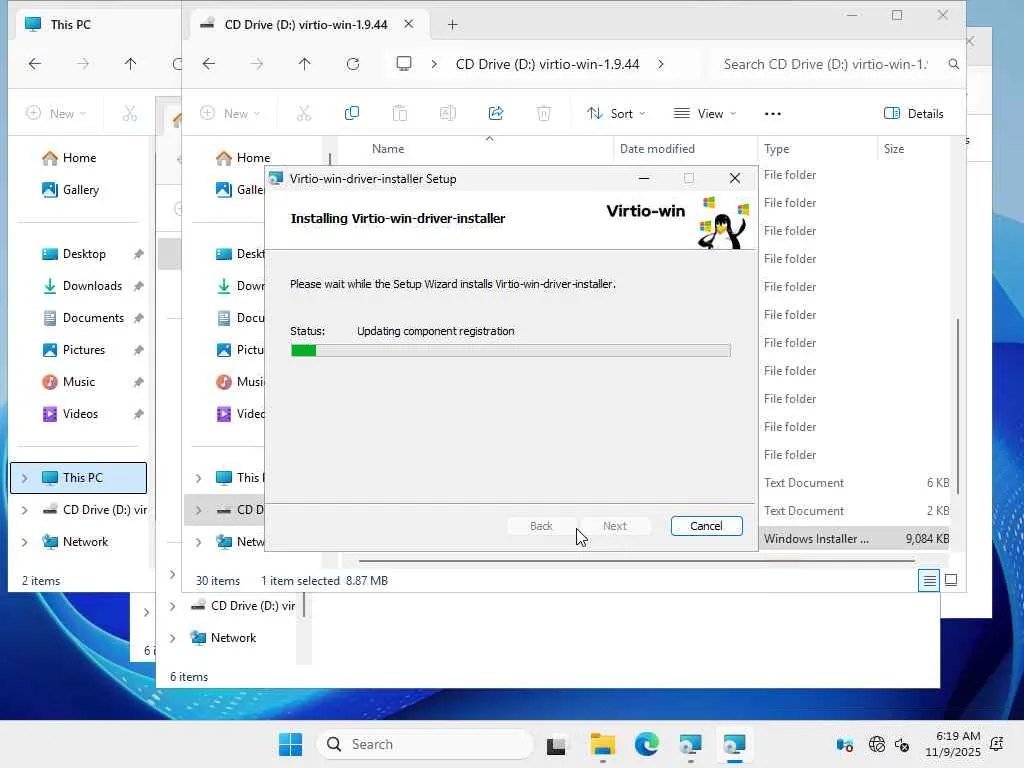Open Home in CD Drive window sidebar
1024x768 pixels.
(242, 157)
